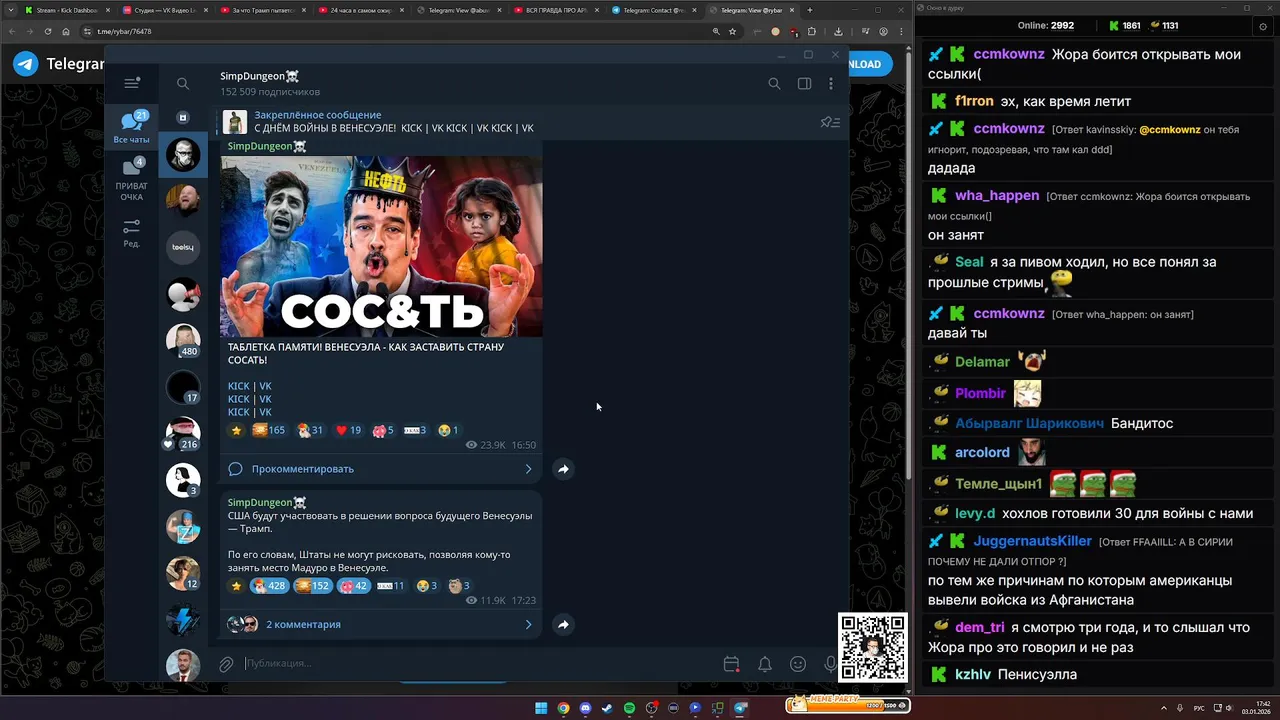Click first VK link in the post
This screenshot has width=1280, height=720.
point(265,386)
